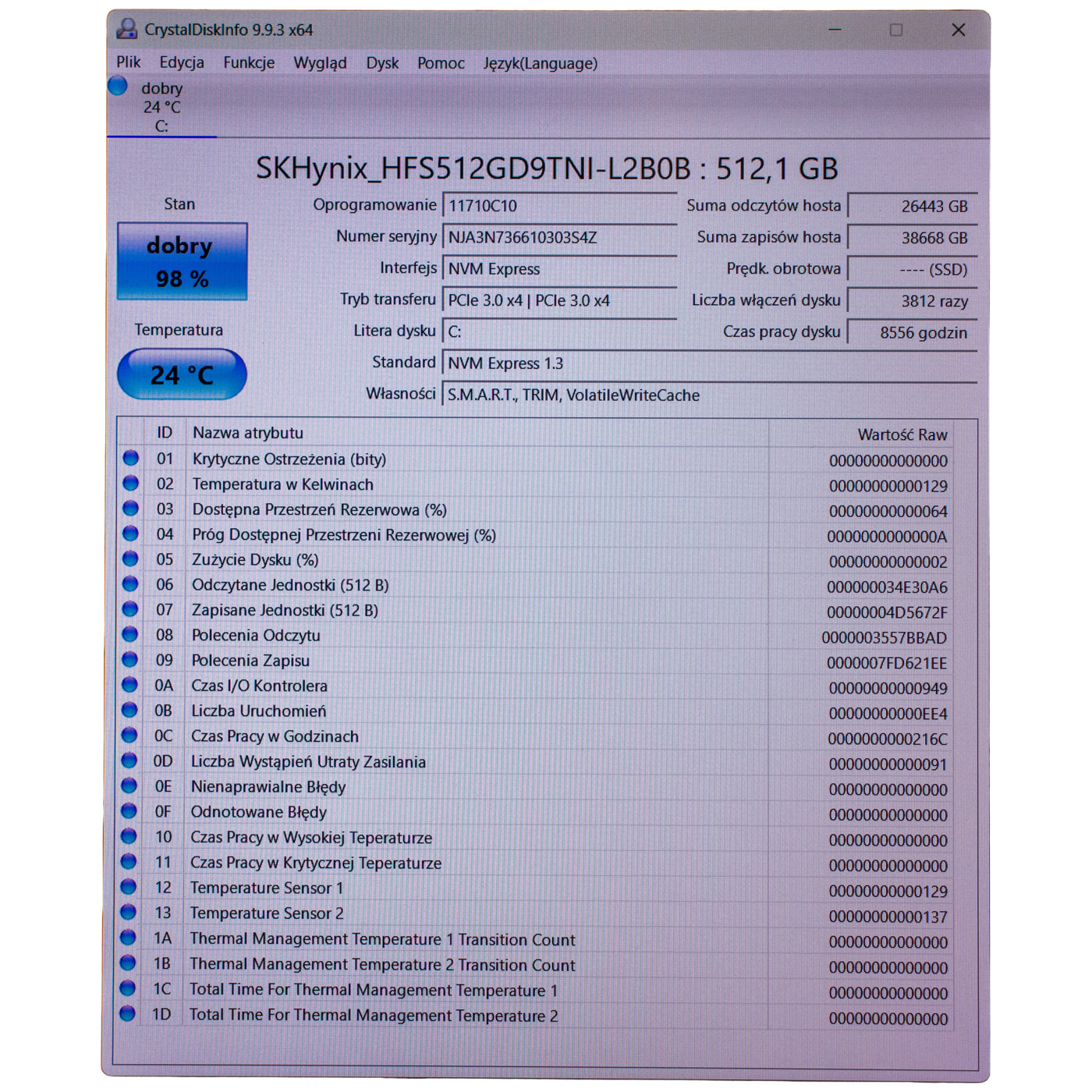Click the Suma zapisów hosta value 38668 GB
Image resolution: width=1092 pixels, height=1092 pixels.
tap(912, 238)
